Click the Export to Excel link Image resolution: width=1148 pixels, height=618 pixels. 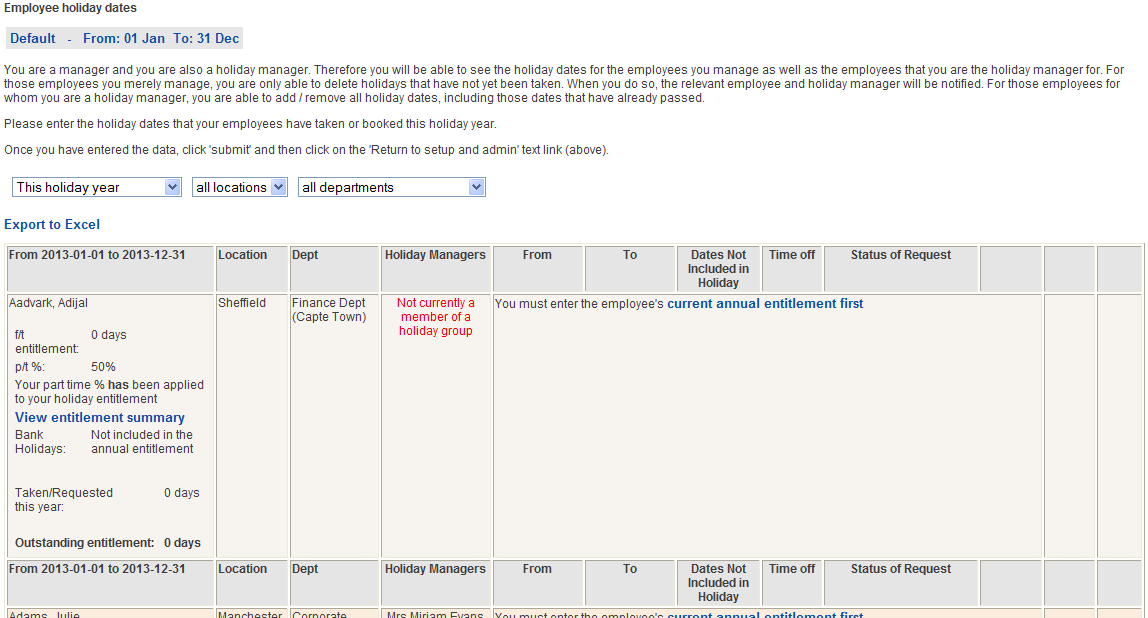coord(52,225)
